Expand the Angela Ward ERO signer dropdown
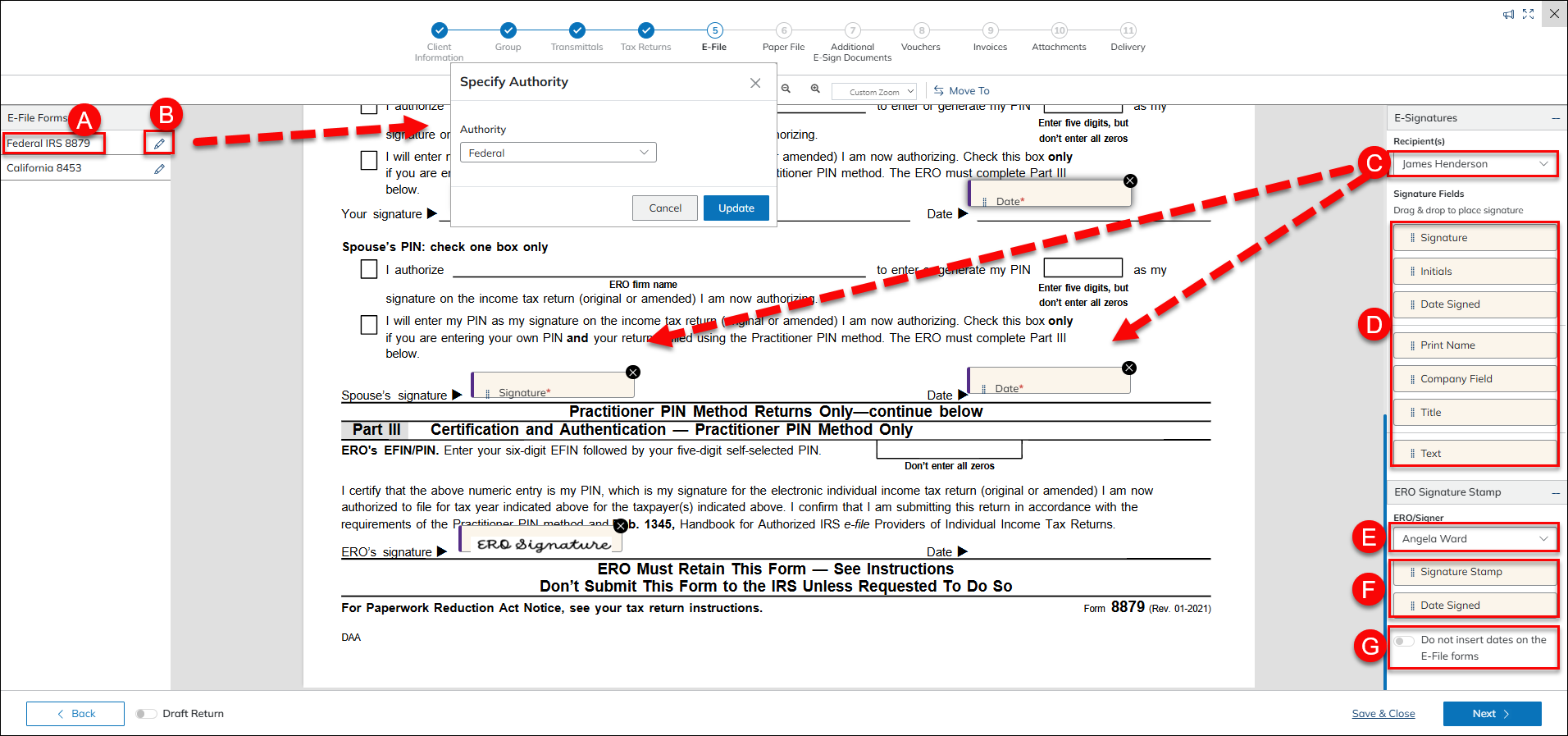The image size is (1568, 736). click(1474, 539)
